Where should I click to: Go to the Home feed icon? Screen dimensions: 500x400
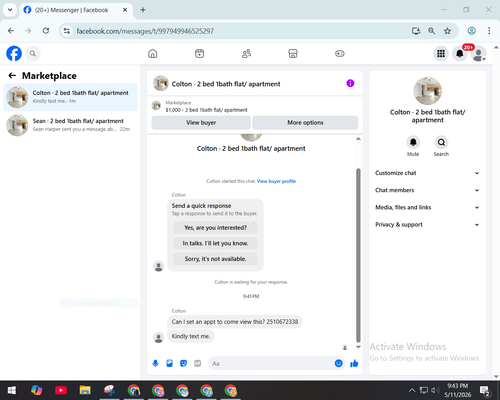(x=153, y=53)
